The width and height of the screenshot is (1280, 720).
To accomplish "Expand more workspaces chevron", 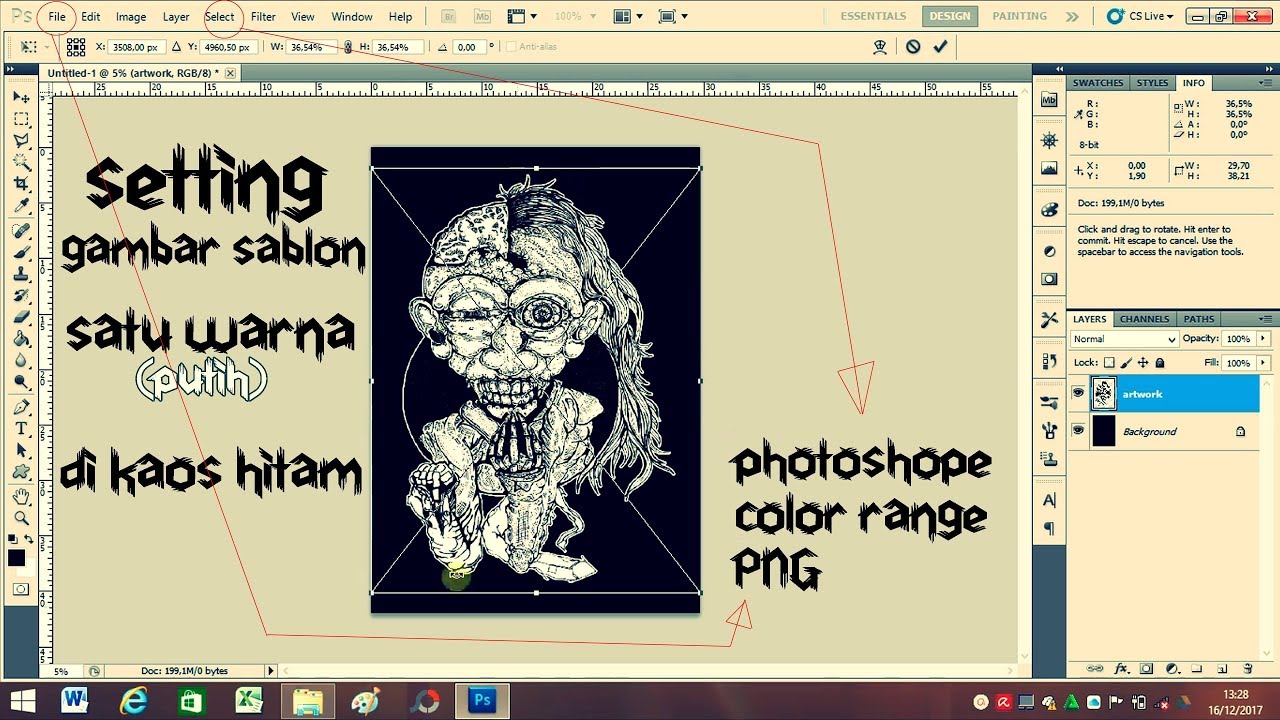I will pyautogui.click(x=1072, y=16).
